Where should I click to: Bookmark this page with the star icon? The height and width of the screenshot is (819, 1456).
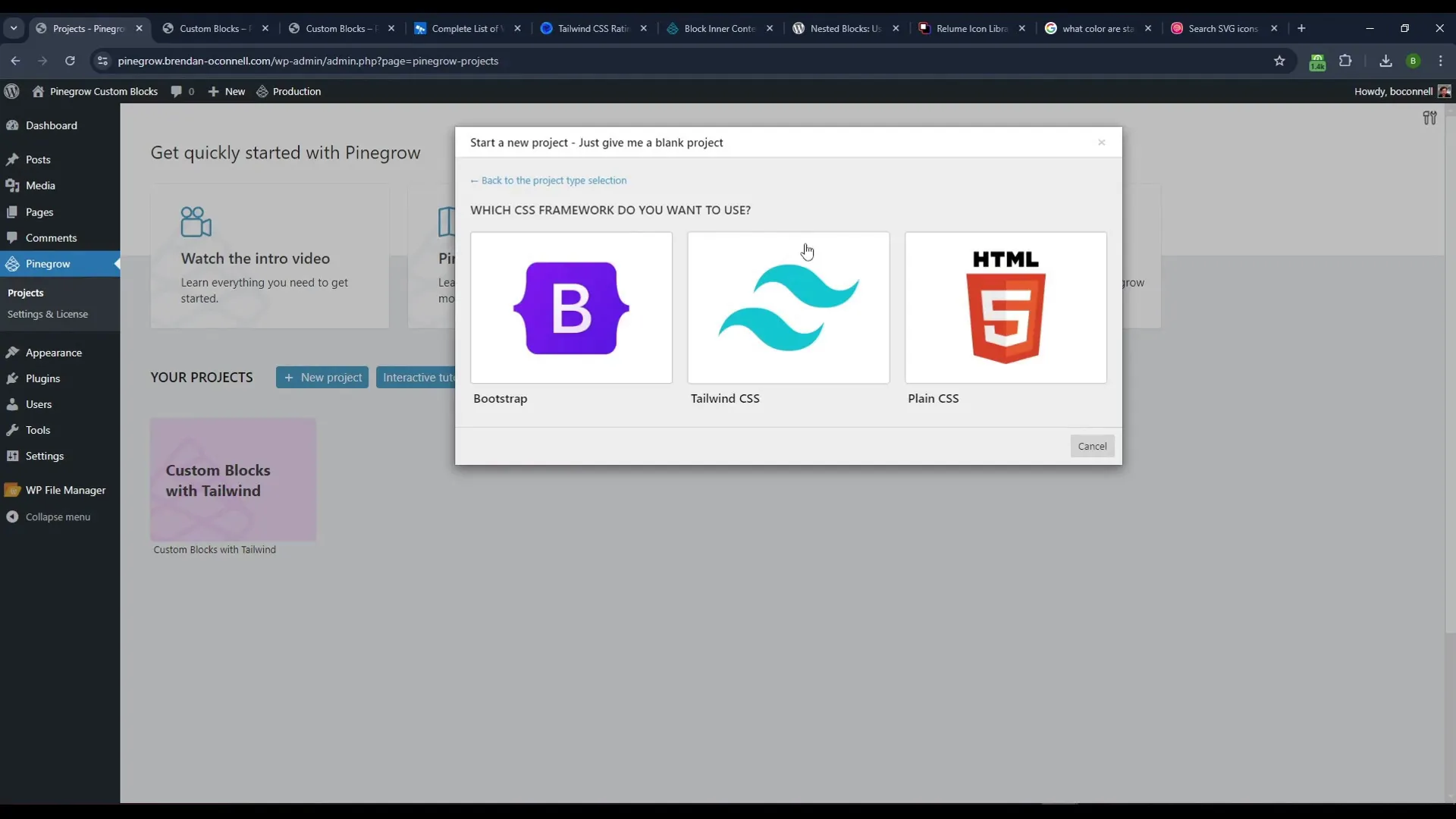click(x=1279, y=61)
